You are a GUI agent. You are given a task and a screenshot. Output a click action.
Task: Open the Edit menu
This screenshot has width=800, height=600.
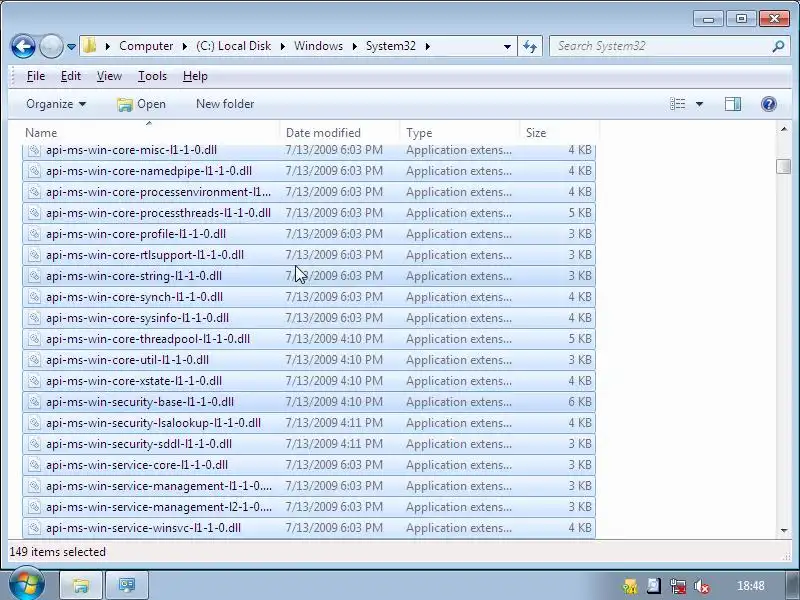(x=70, y=76)
